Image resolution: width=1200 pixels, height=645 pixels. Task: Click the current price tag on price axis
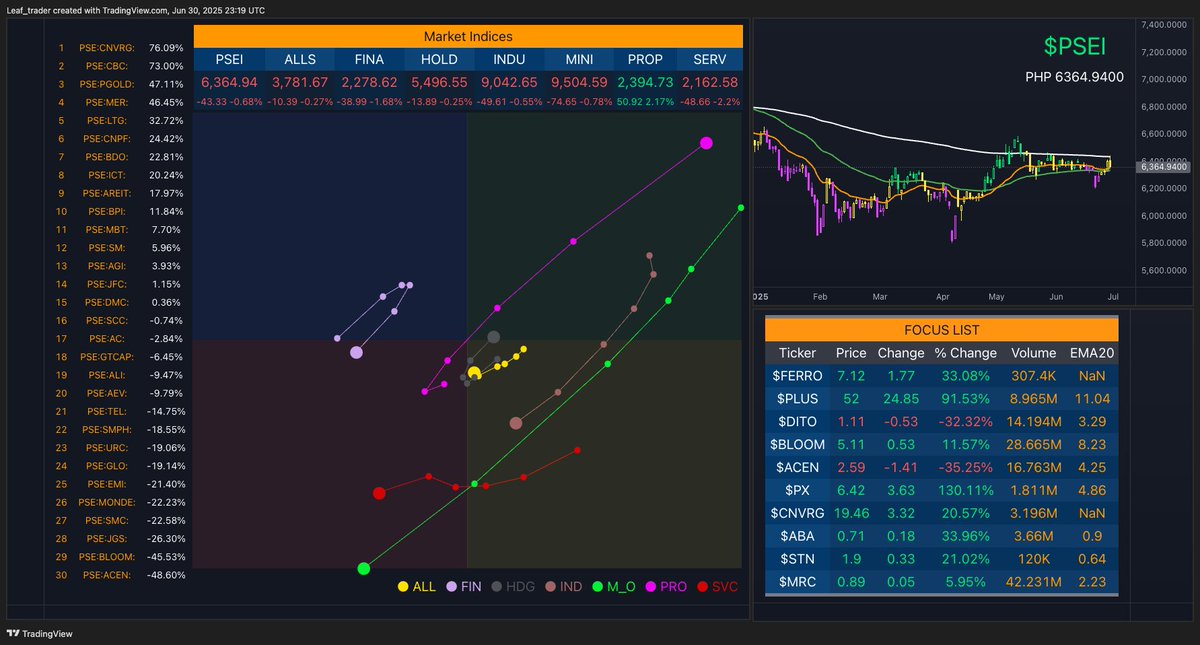tap(1163, 167)
